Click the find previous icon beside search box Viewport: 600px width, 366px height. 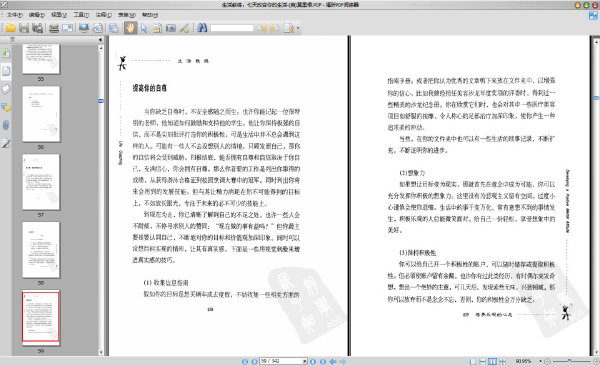[262, 28]
